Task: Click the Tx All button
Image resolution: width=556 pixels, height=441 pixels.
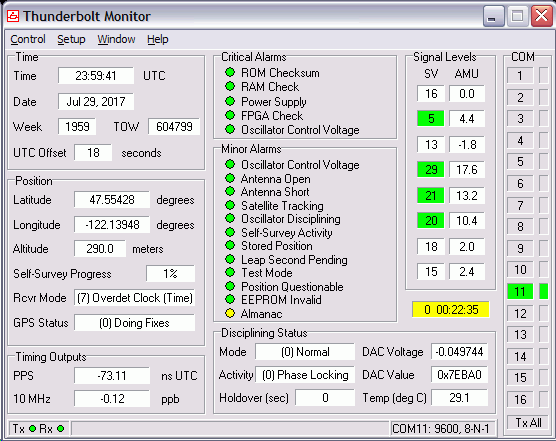Action: click(x=528, y=423)
